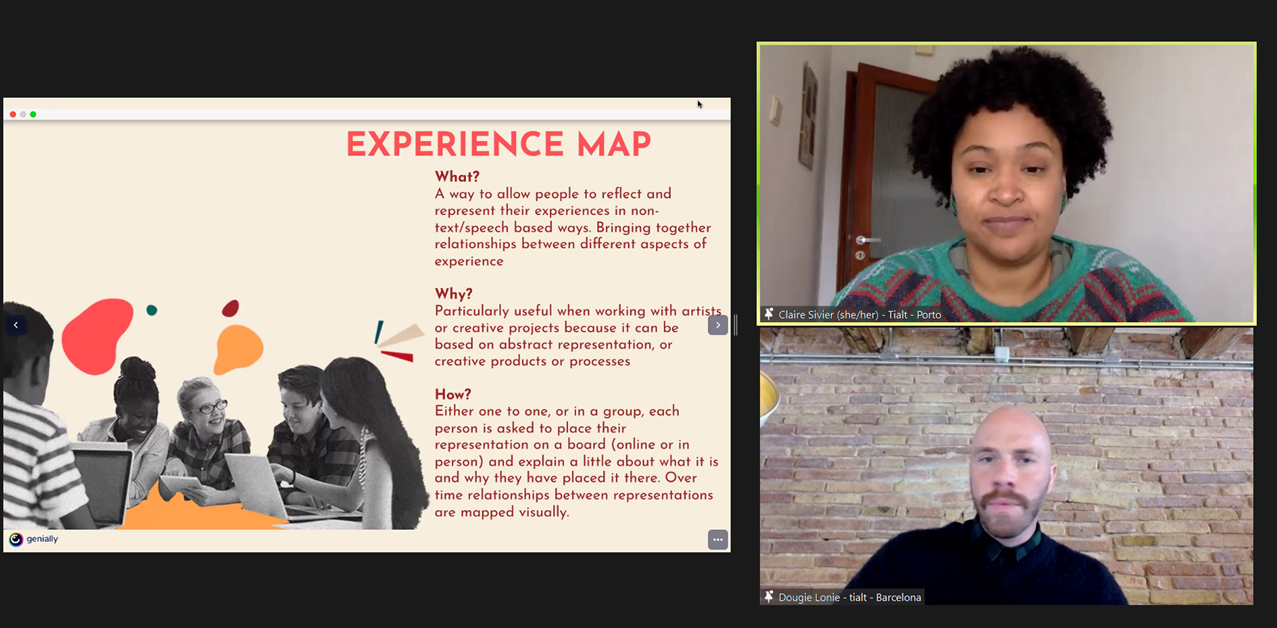
Task: Select Claire Sivier's video tile
Action: pos(1006,183)
